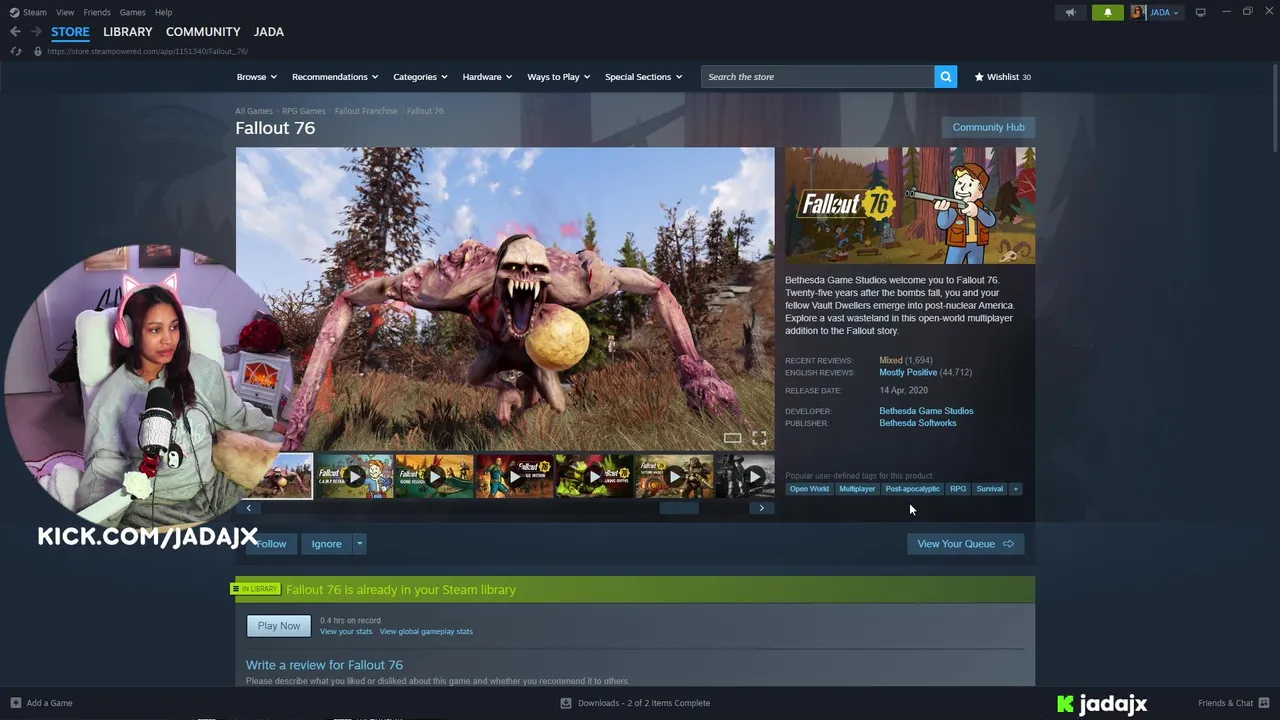
Task: Click the RPG Games breadcrumb
Action: pyautogui.click(x=303, y=111)
